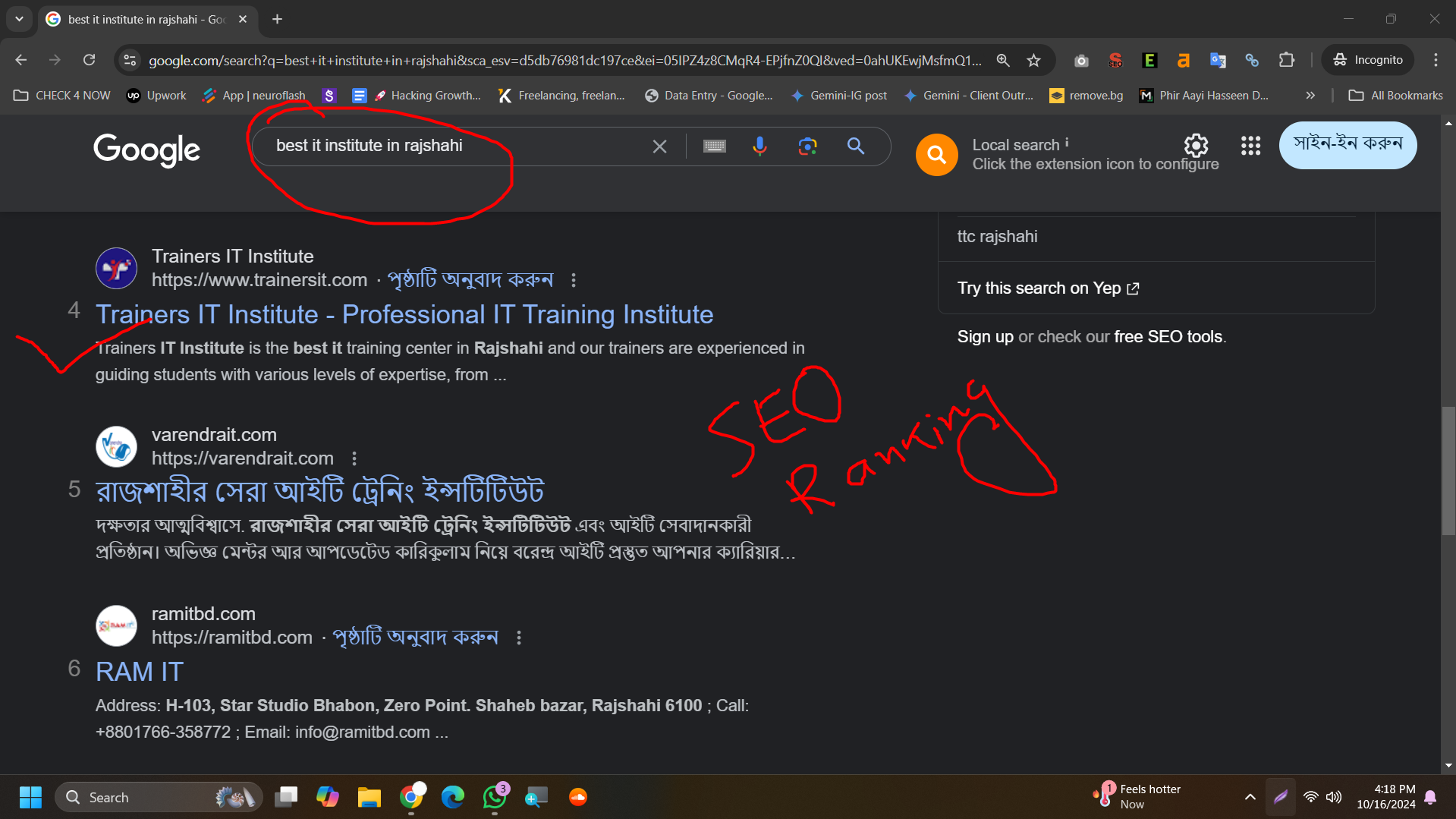Search by image with Google Lens
The image size is (1456, 819).
pos(807,146)
